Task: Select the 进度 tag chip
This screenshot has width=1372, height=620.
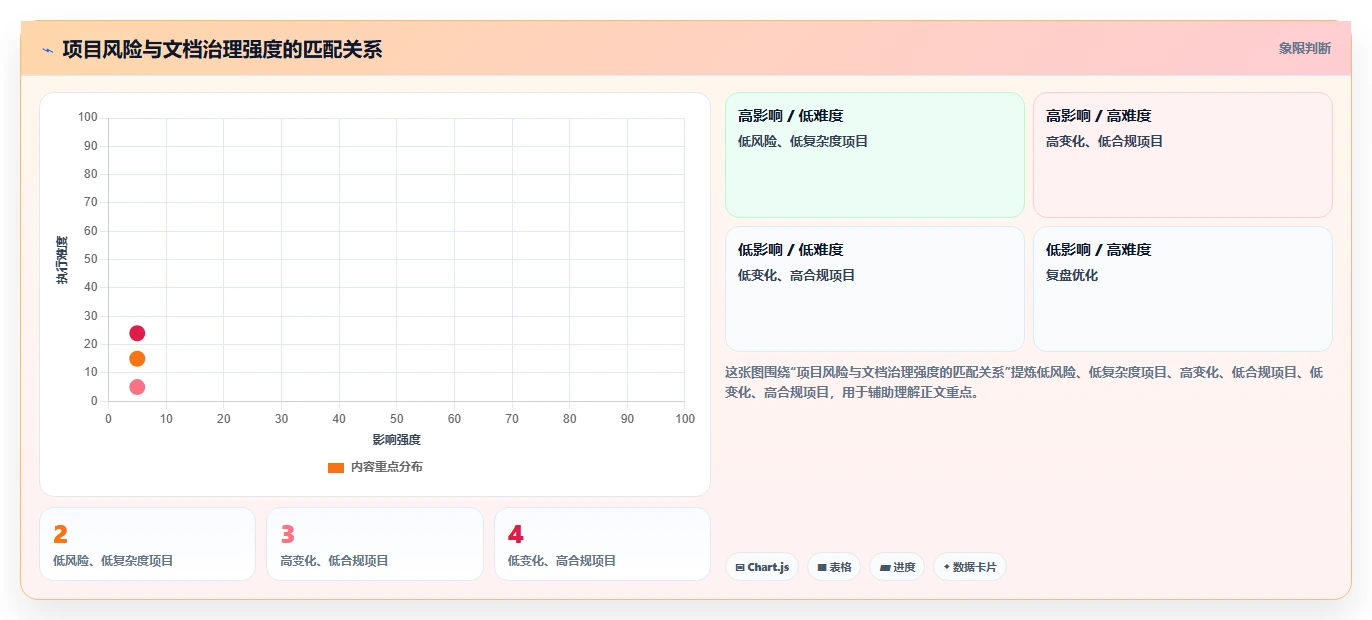Action: 897,567
